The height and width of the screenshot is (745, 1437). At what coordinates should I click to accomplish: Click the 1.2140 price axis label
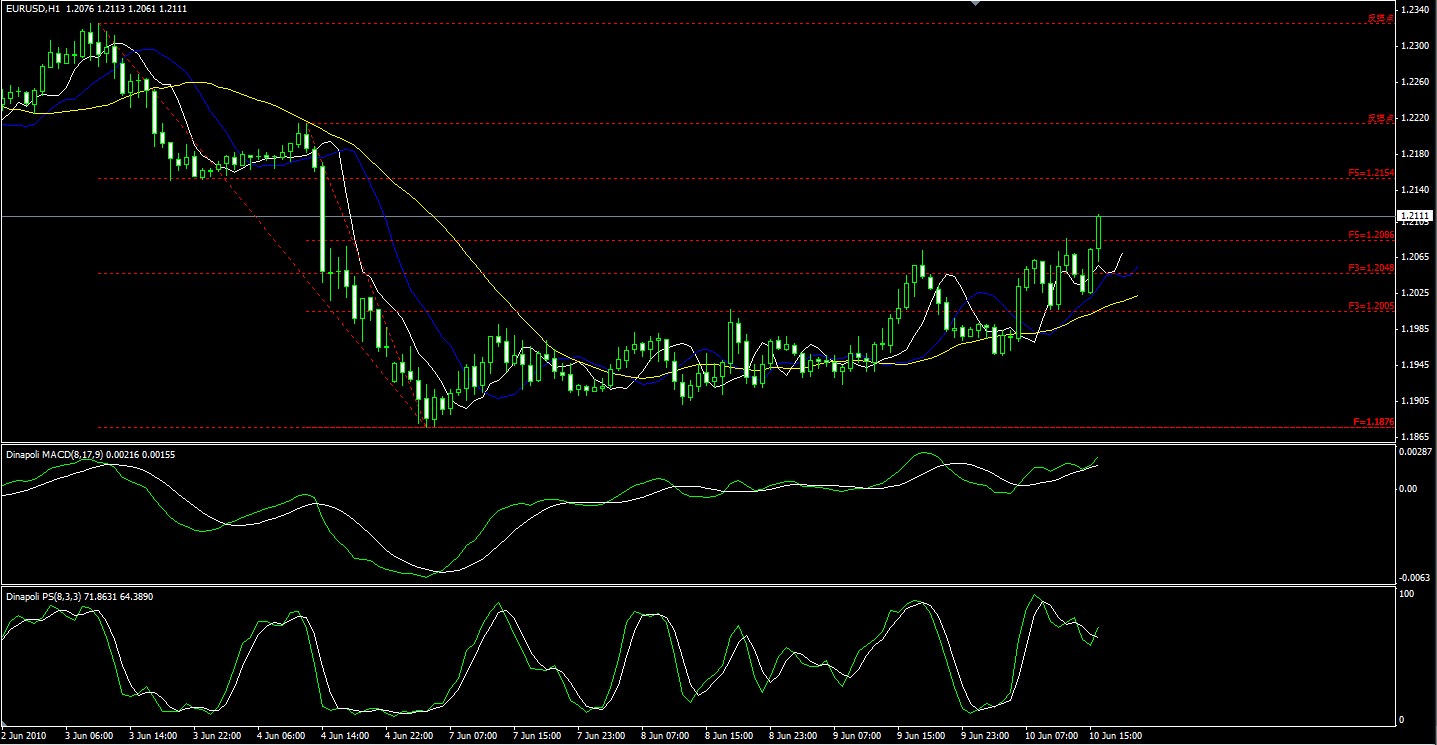pos(1415,190)
